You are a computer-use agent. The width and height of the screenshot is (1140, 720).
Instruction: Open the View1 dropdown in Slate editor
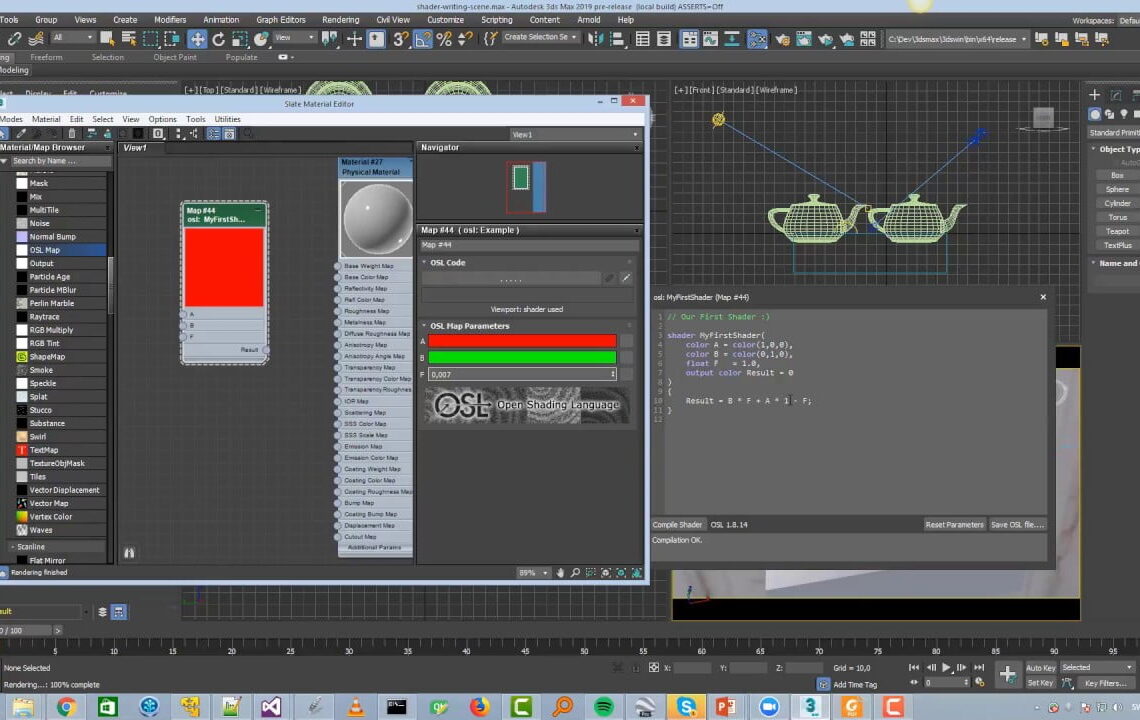574,135
